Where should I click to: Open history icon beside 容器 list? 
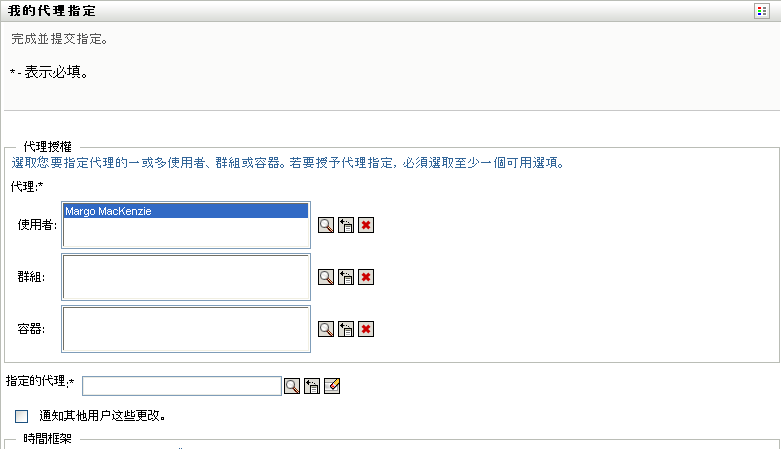click(x=346, y=329)
